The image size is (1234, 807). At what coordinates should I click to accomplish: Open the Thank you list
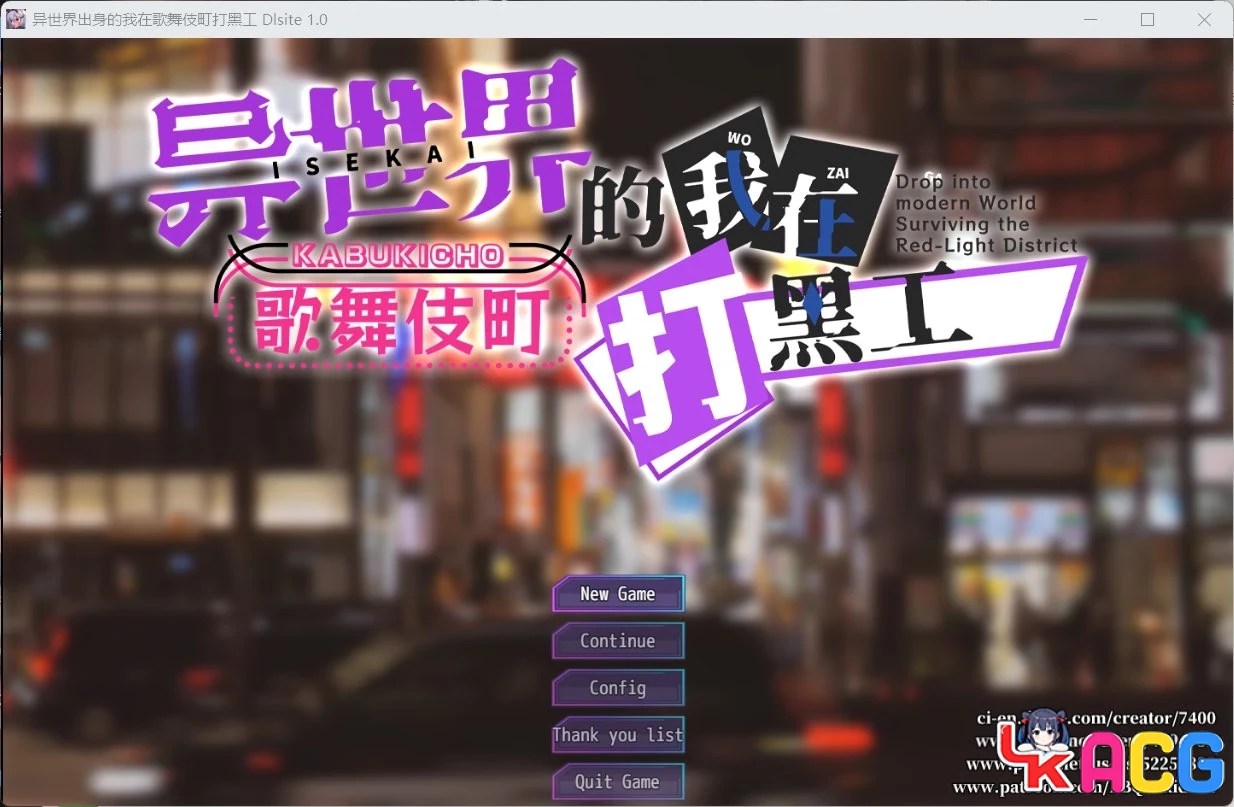[x=618, y=734]
